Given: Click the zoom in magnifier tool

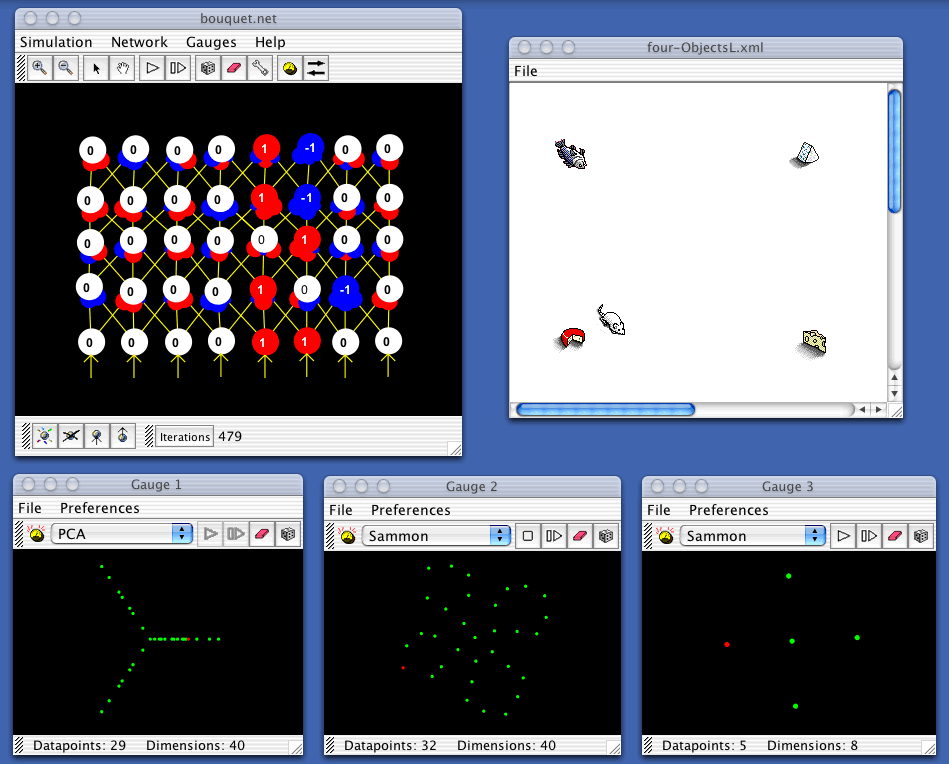Looking at the screenshot, I should 40,68.
